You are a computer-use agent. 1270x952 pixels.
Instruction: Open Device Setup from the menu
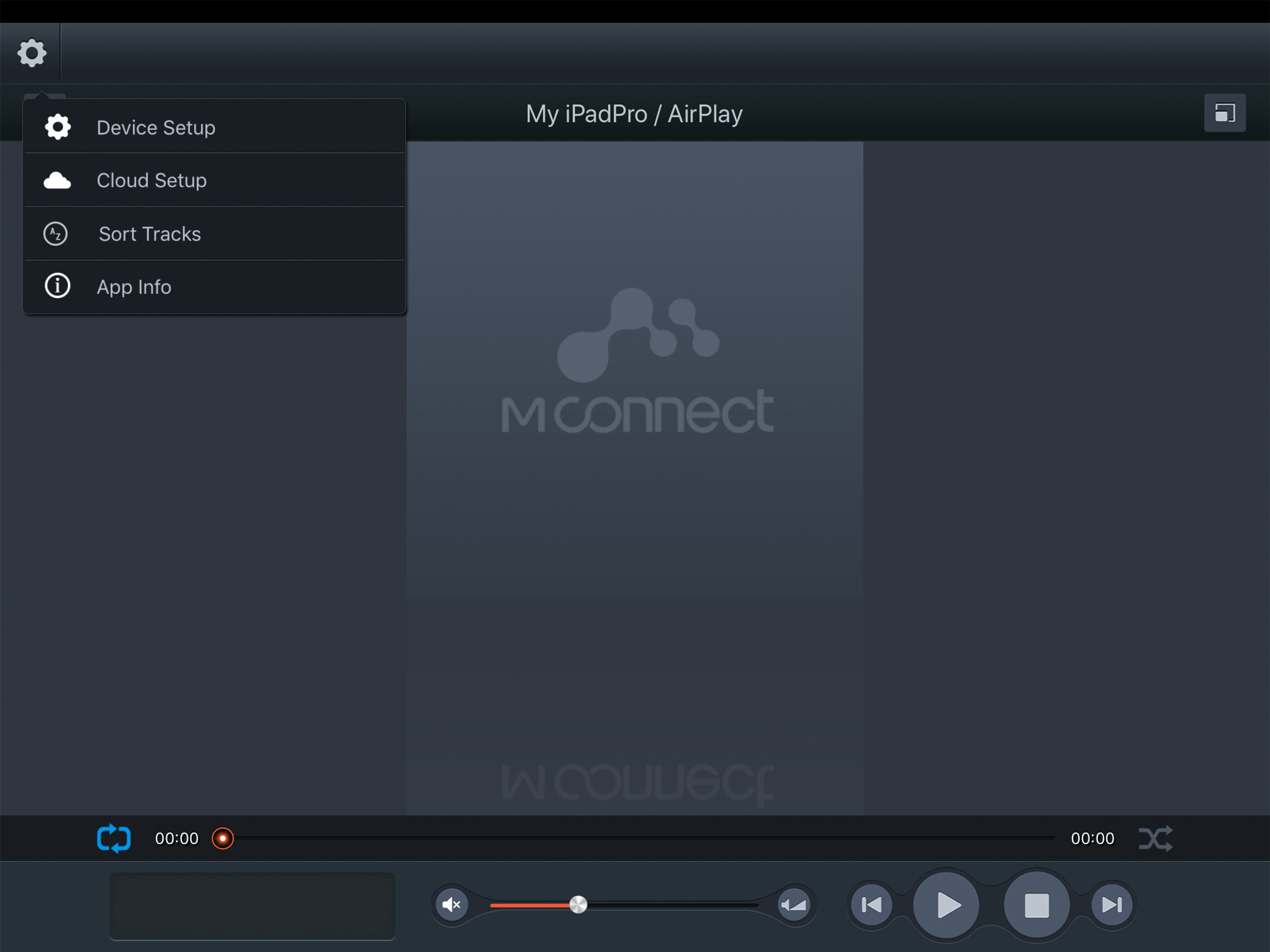tap(156, 127)
